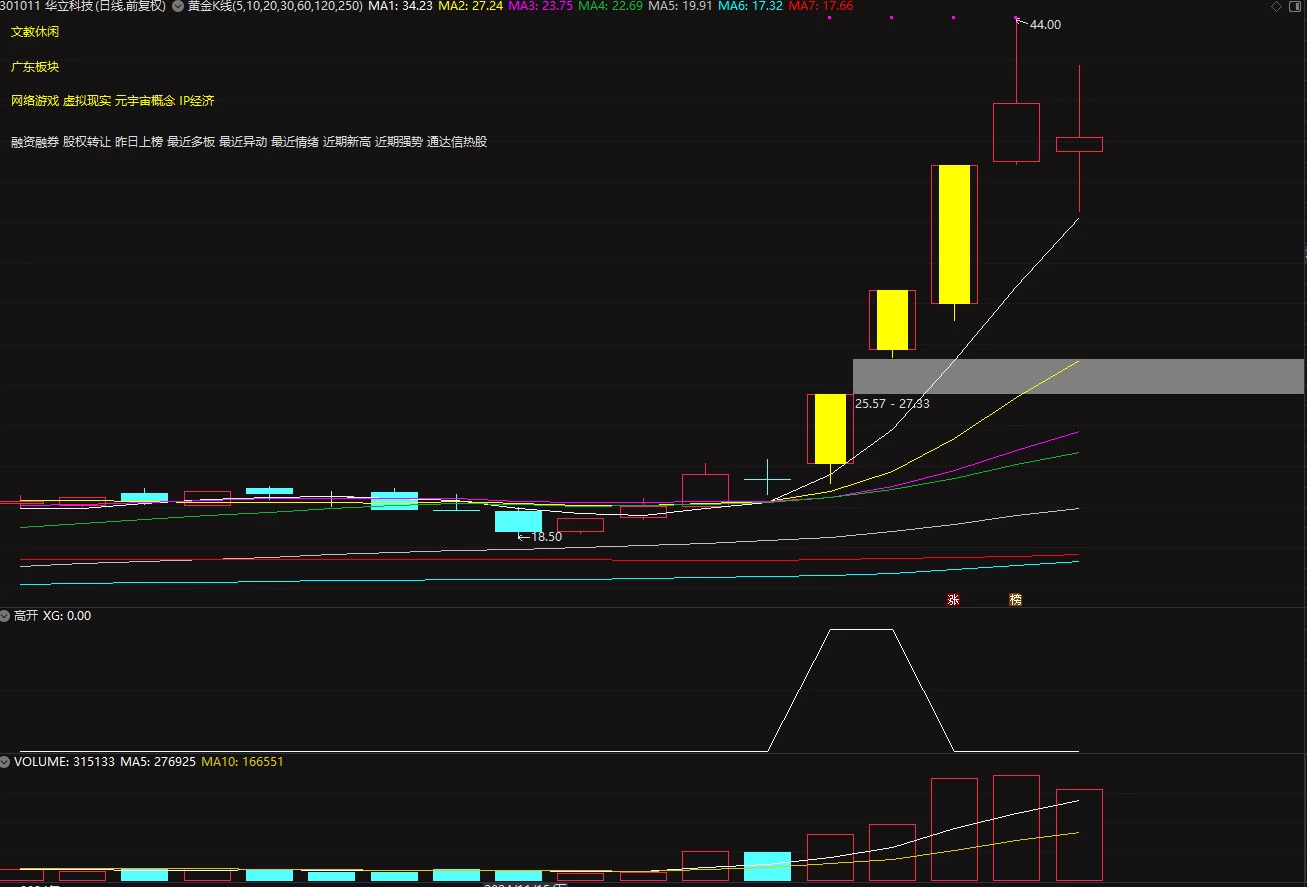The height and width of the screenshot is (887, 1307).
Task: Open the 文教休闲 industry link
Action: click(x=35, y=32)
